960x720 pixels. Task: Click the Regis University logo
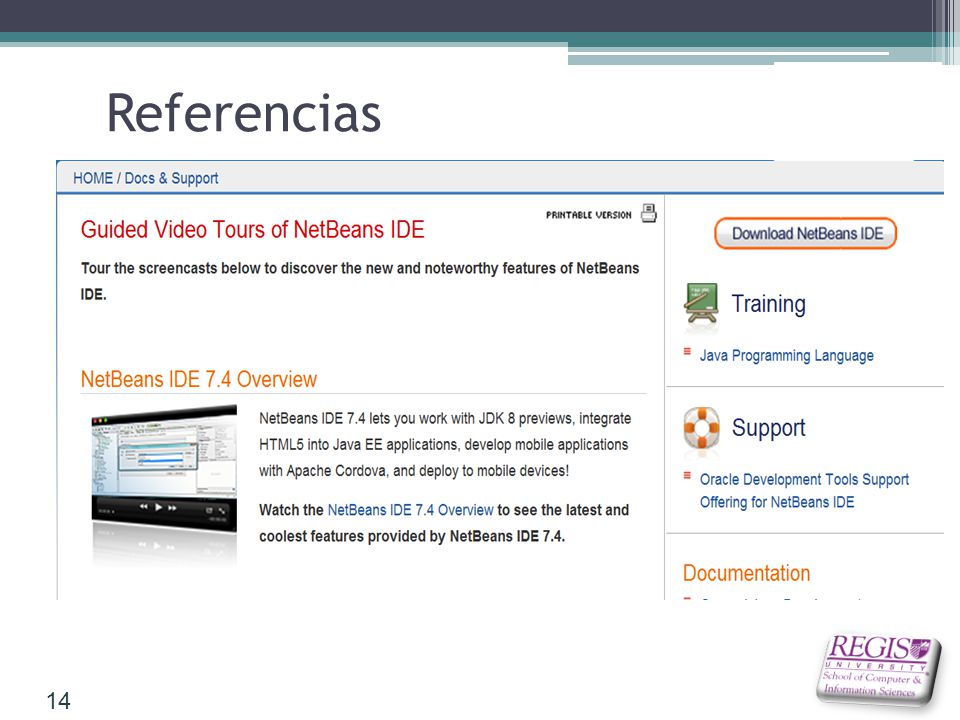click(x=878, y=670)
